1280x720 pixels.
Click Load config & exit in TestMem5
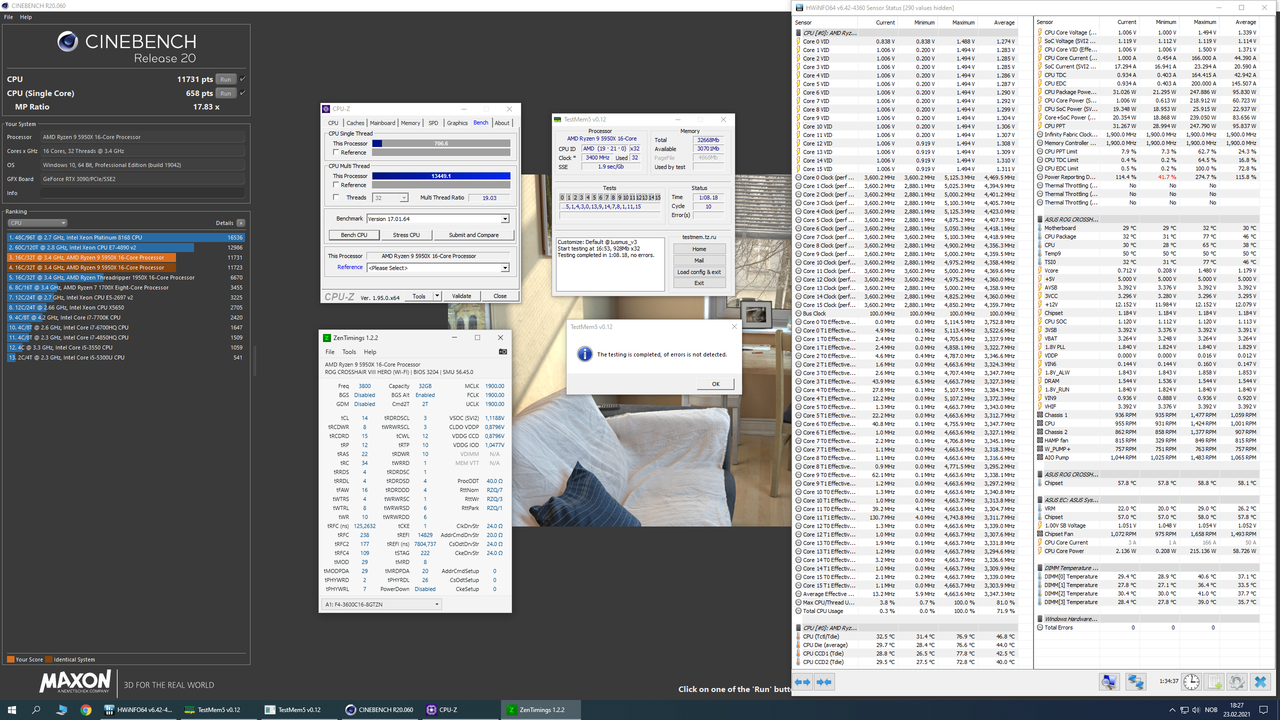click(699, 272)
